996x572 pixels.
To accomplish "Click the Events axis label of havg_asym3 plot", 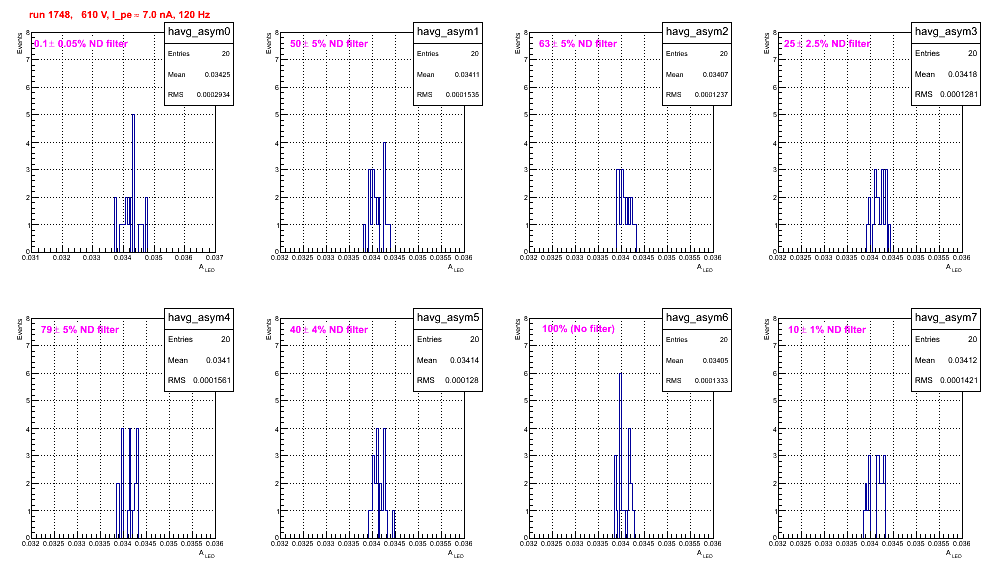I will 766,44.
